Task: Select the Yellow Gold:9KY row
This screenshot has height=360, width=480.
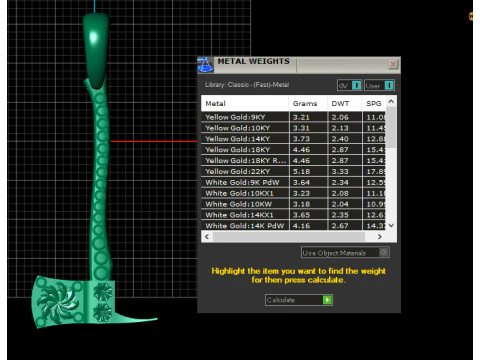Action: [294, 117]
